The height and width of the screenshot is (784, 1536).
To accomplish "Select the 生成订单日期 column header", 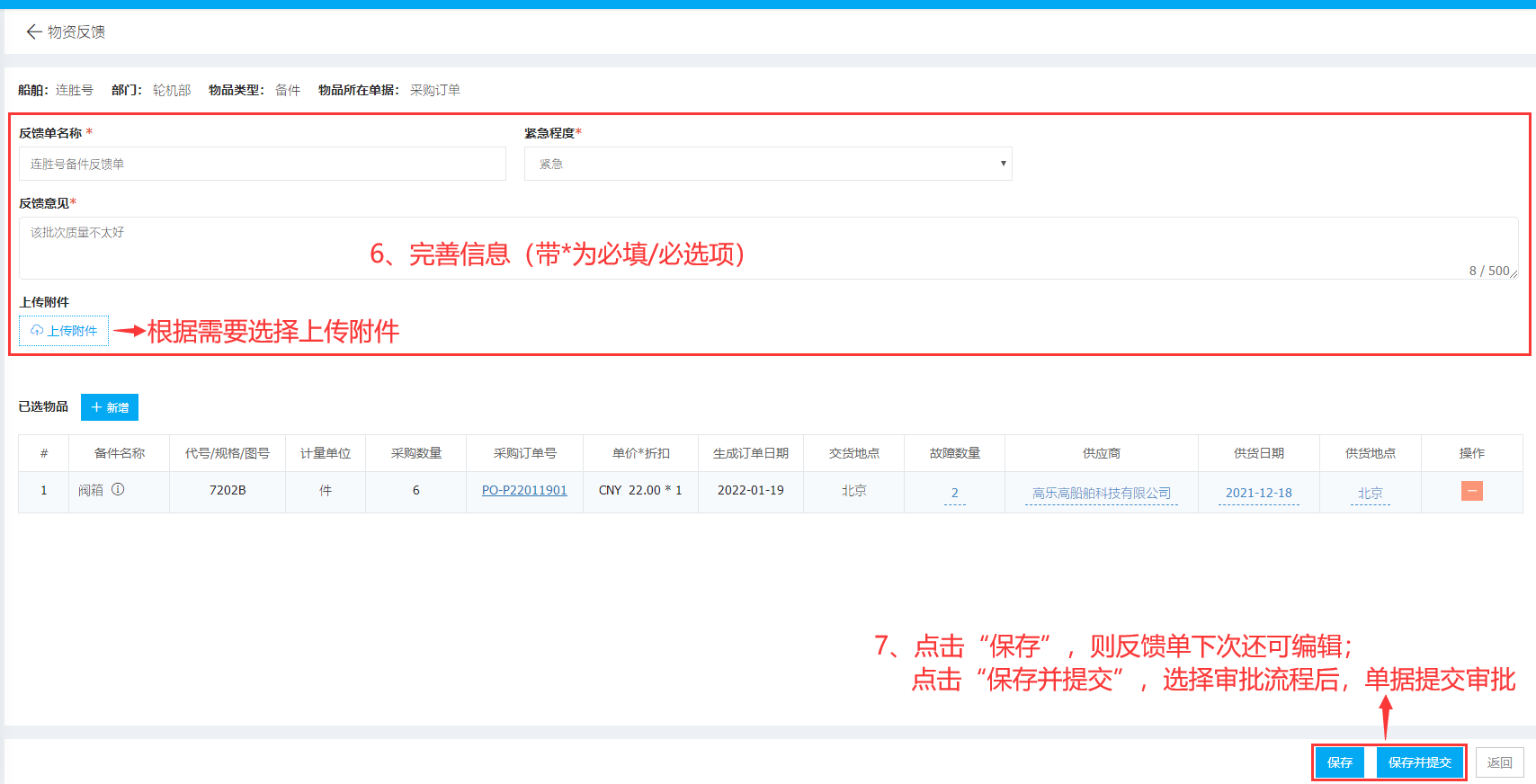I will coord(751,453).
